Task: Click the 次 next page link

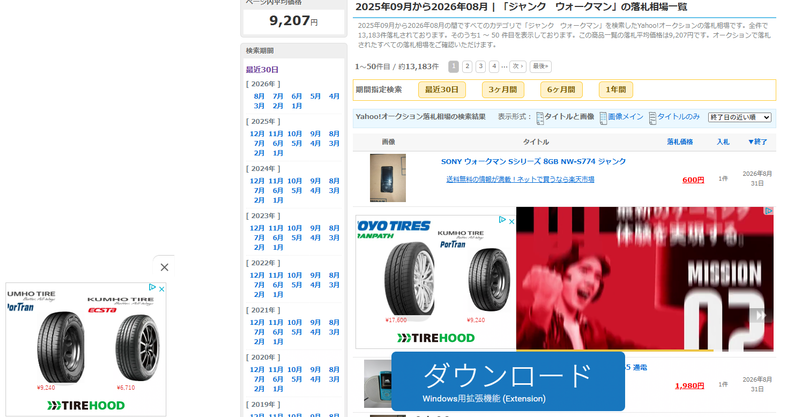Action: 518,66
